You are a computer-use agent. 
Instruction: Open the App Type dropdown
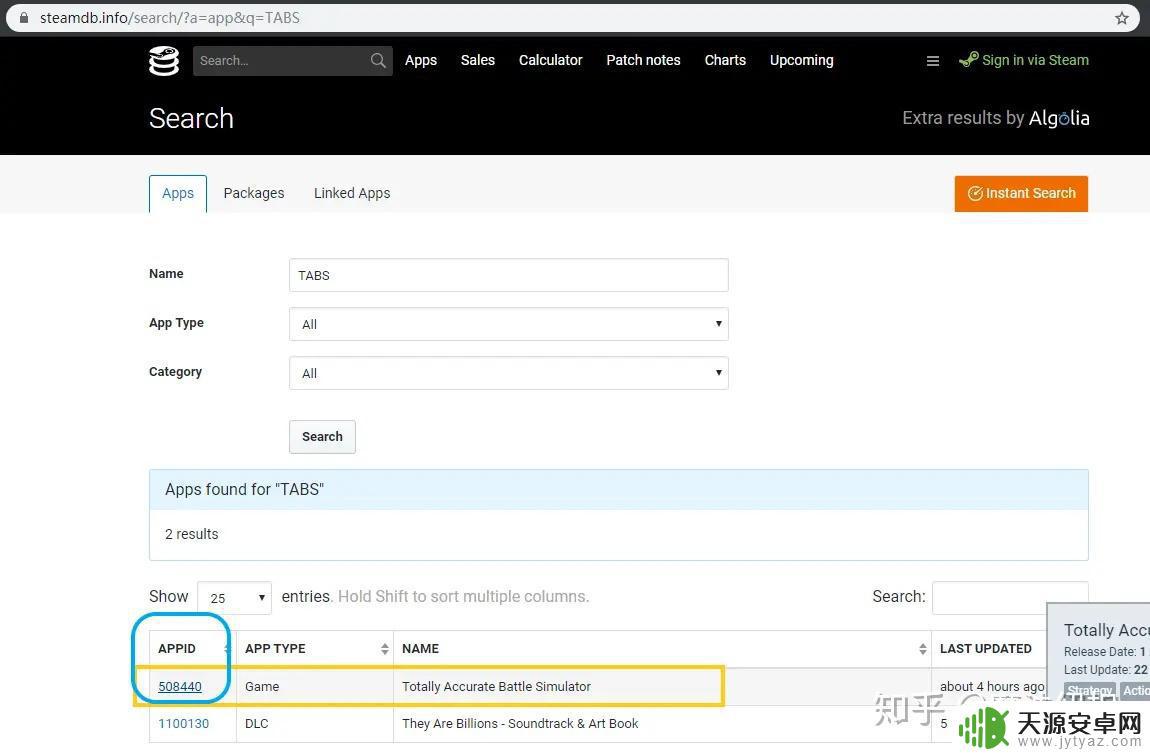tap(508, 324)
